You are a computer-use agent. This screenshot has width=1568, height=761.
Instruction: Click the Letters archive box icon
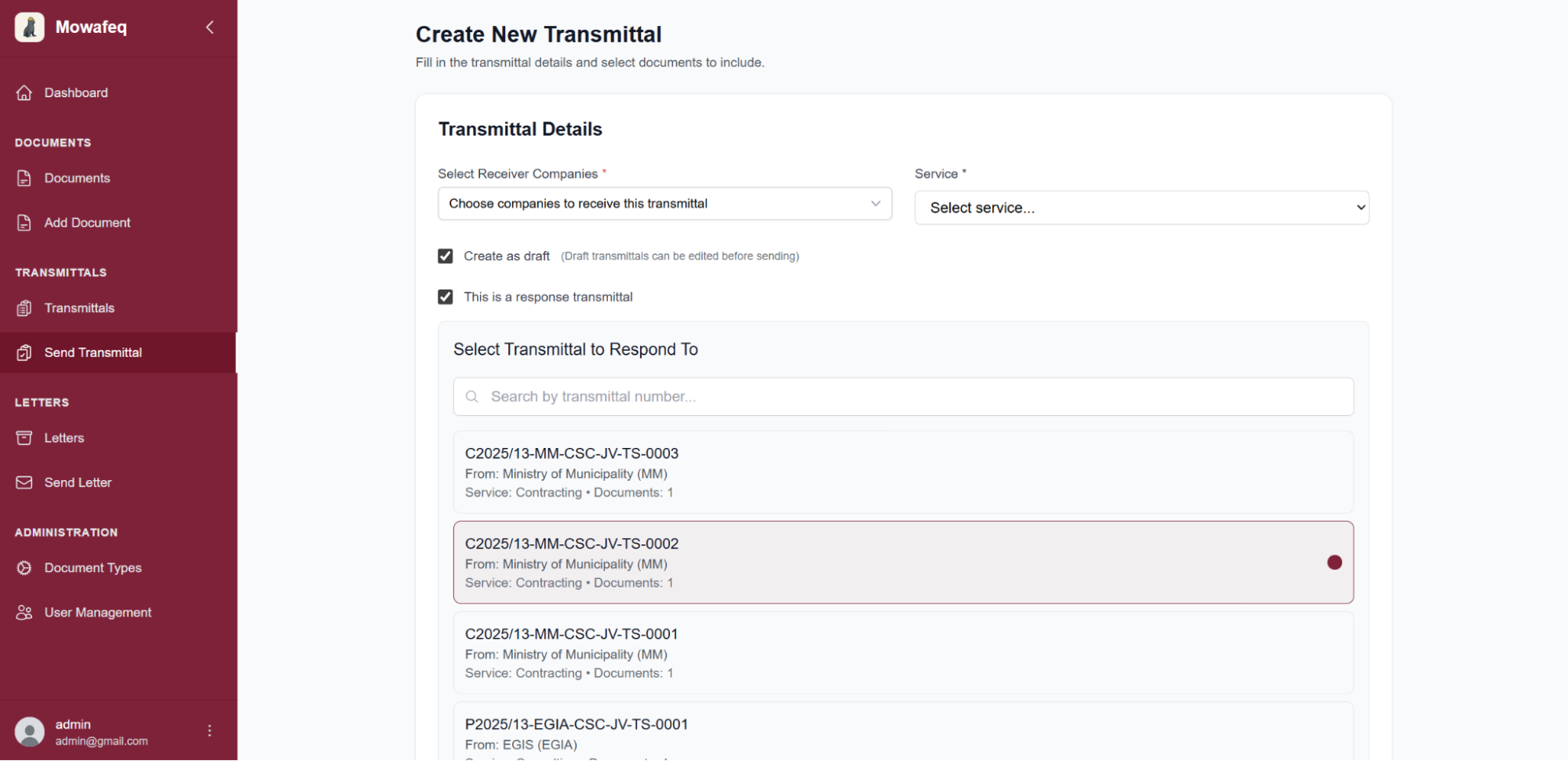[x=24, y=438]
